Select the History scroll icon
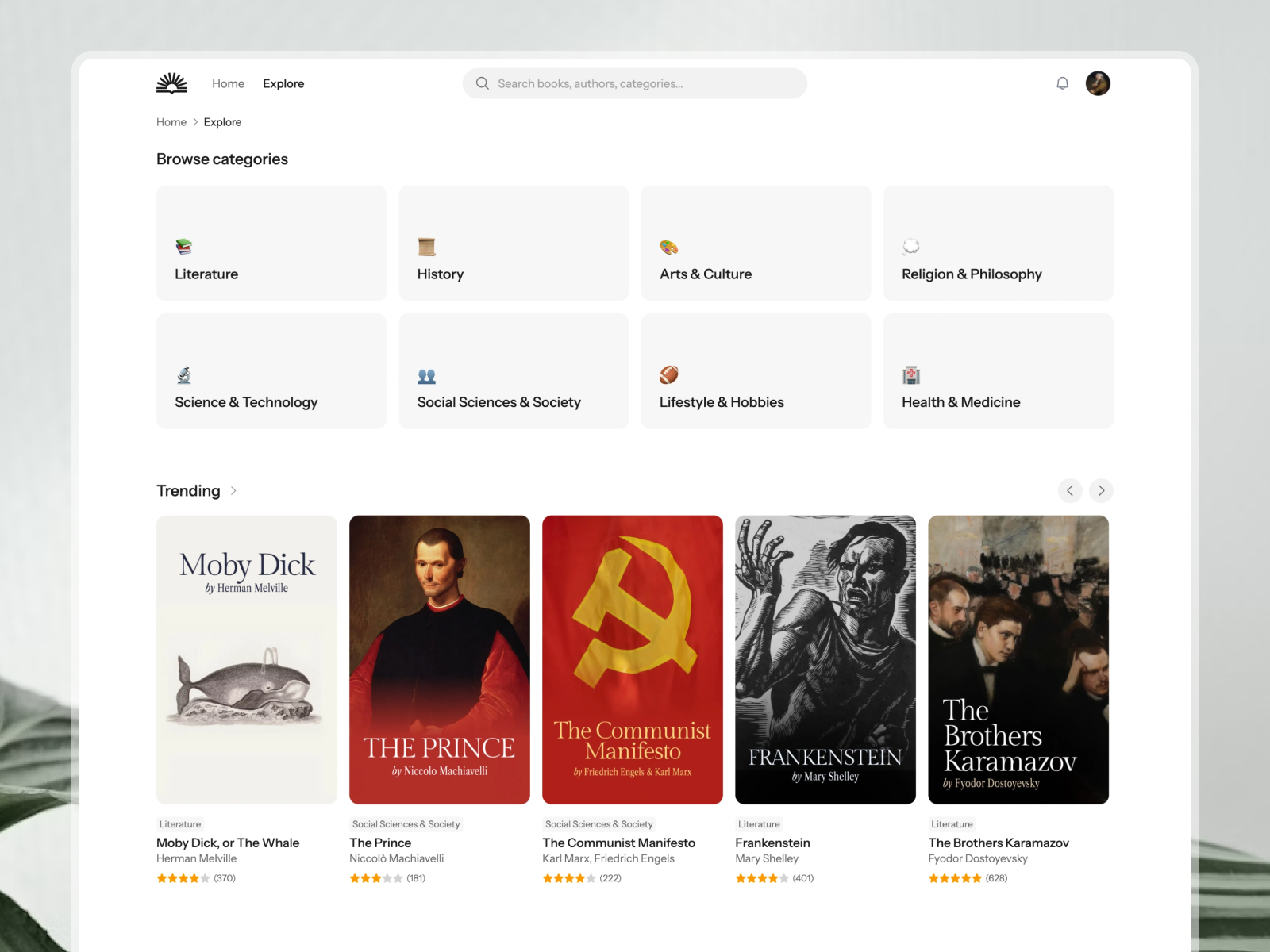1270x952 pixels. 426,247
